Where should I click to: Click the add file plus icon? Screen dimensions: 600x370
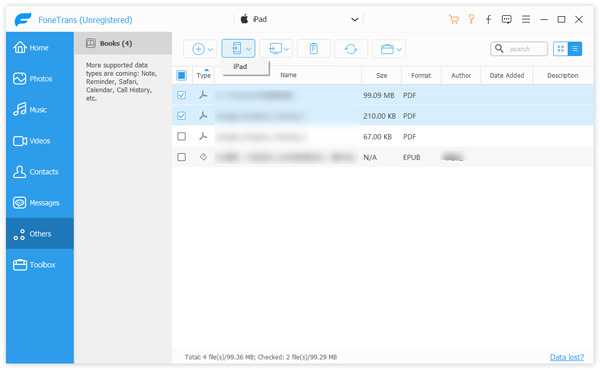pos(198,49)
